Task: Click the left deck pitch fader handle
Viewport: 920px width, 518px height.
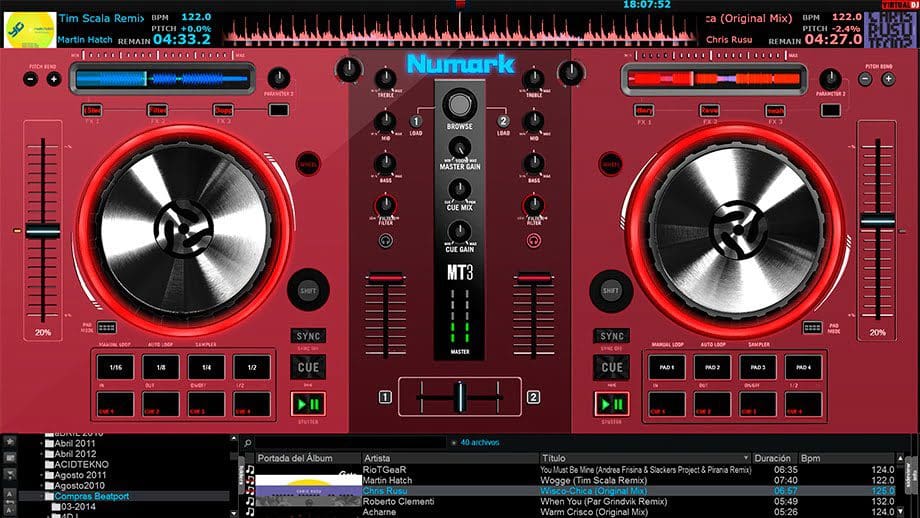Action: (x=43, y=231)
